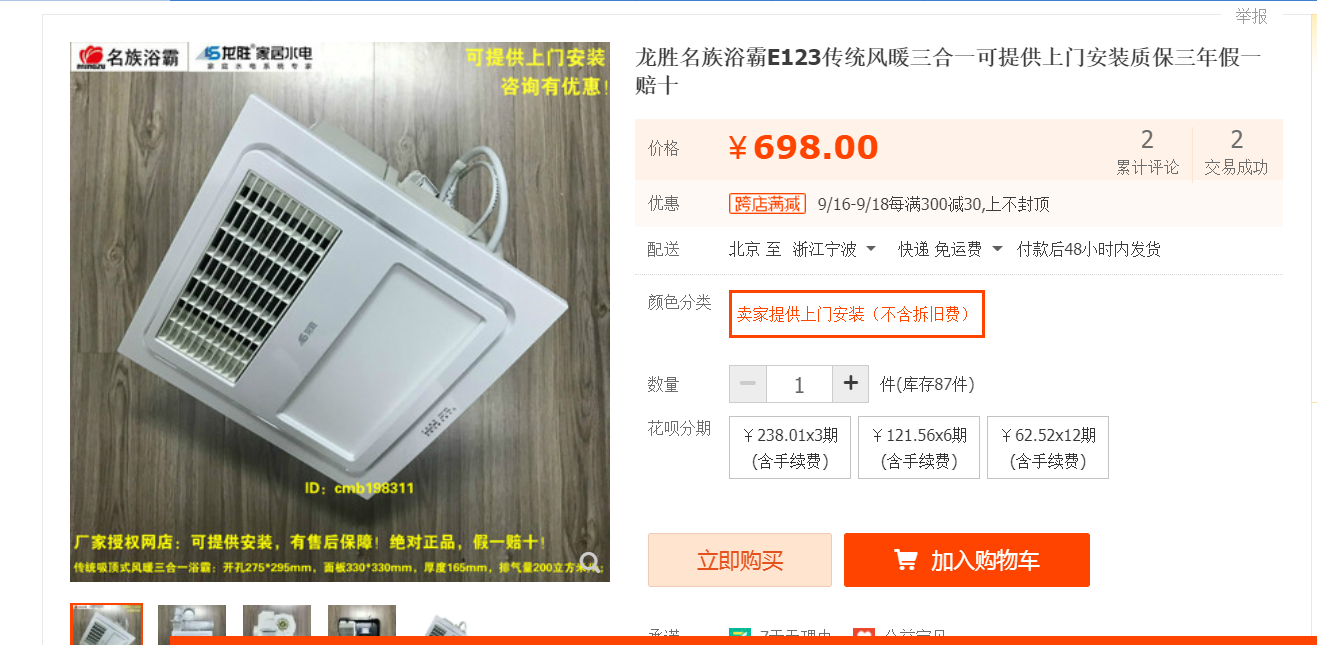Screen dimensions: 1317x645
Task: Click the 举报 report link
Action: [x=1251, y=16]
